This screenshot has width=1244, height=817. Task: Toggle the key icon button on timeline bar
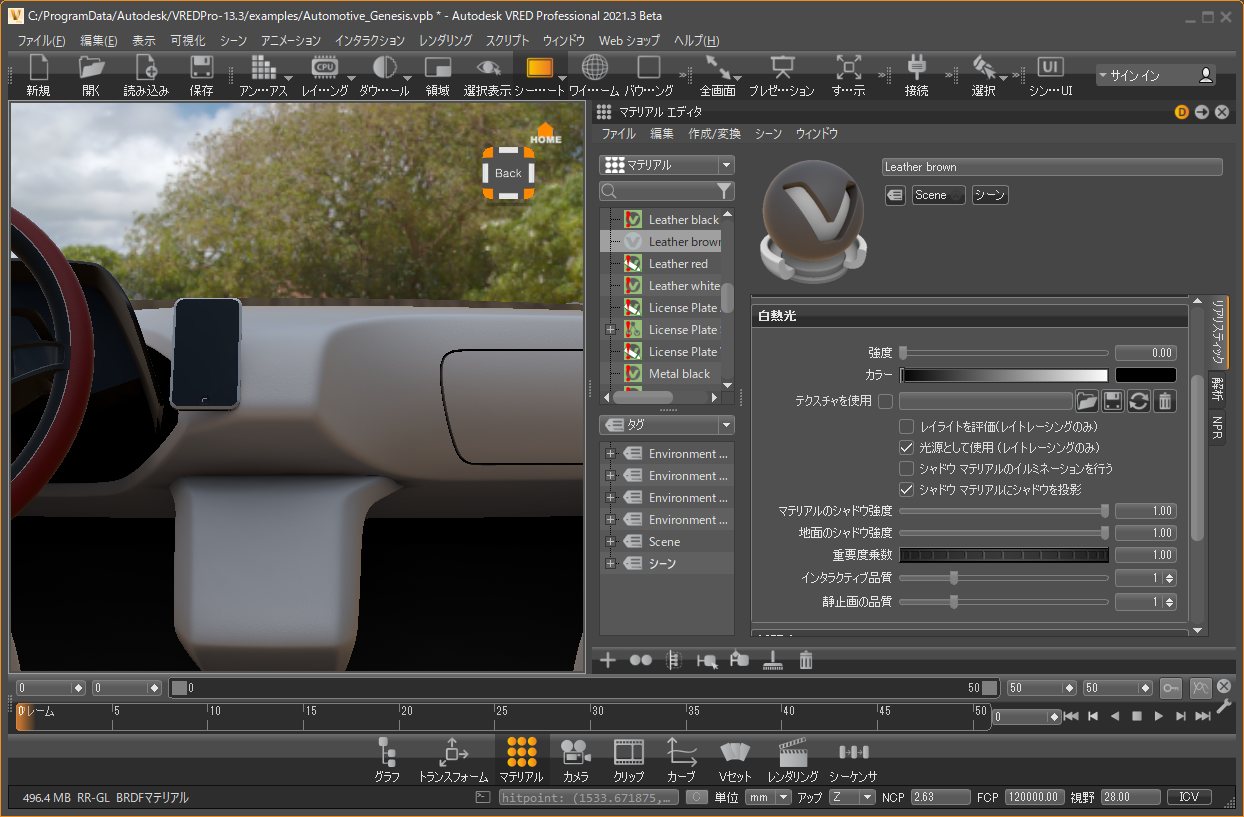click(x=1171, y=688)
